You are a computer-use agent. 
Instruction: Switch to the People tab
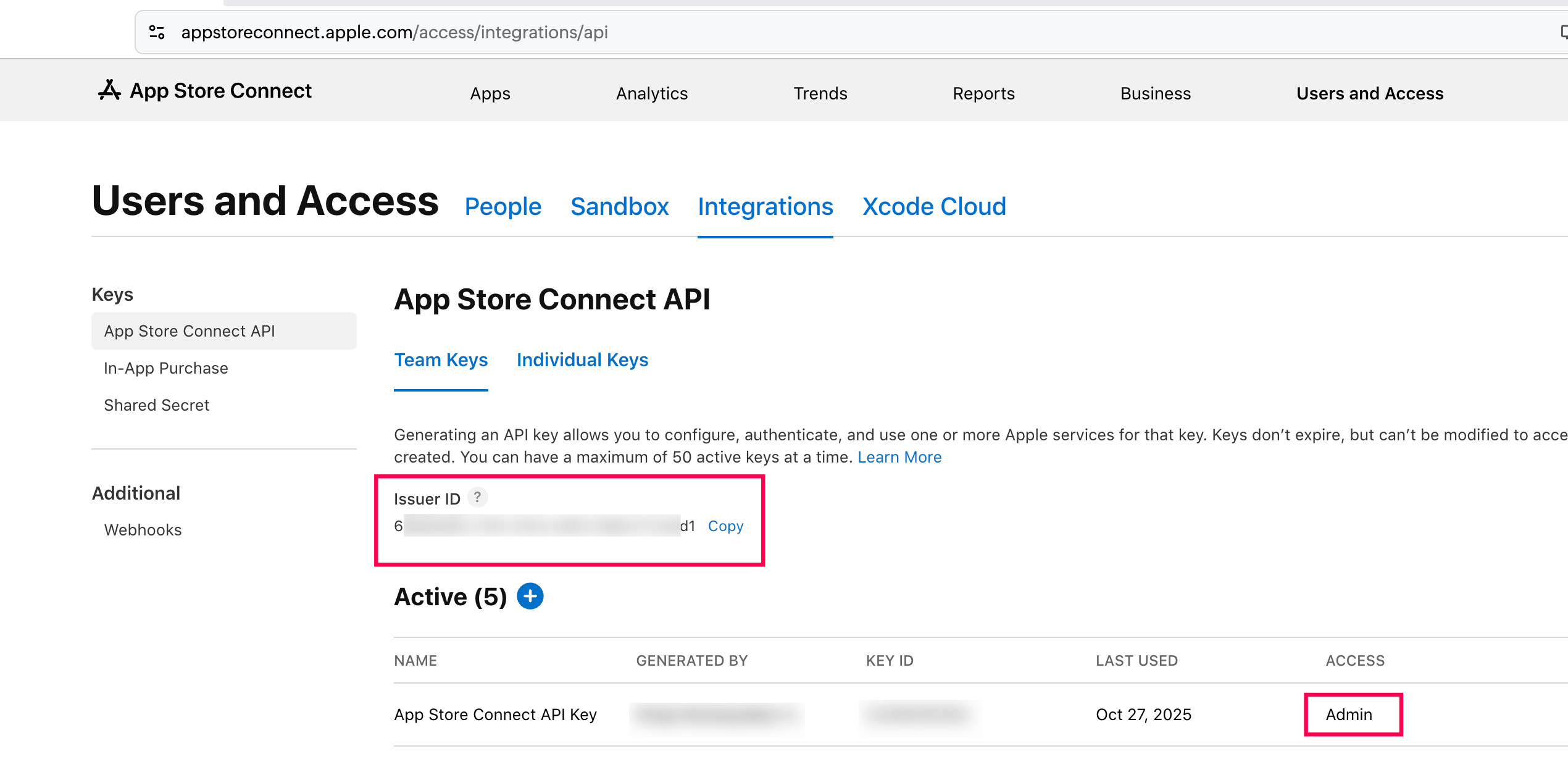503,206
